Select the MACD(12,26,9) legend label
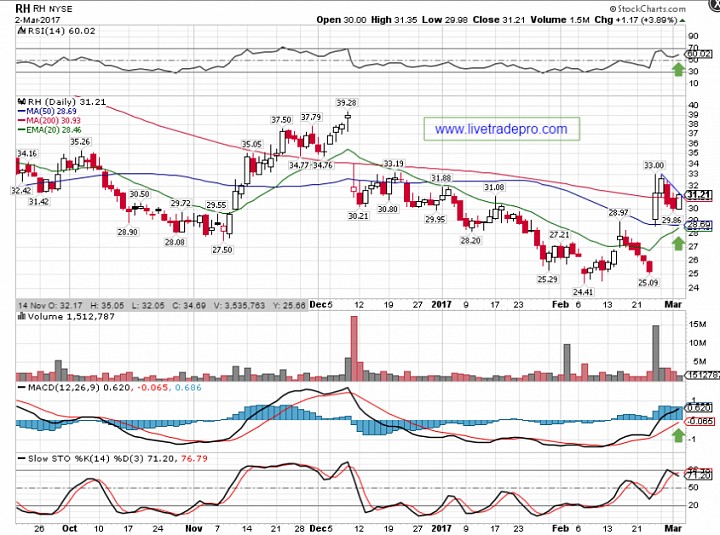Screen dimensions: 720x535 (64, 388)
